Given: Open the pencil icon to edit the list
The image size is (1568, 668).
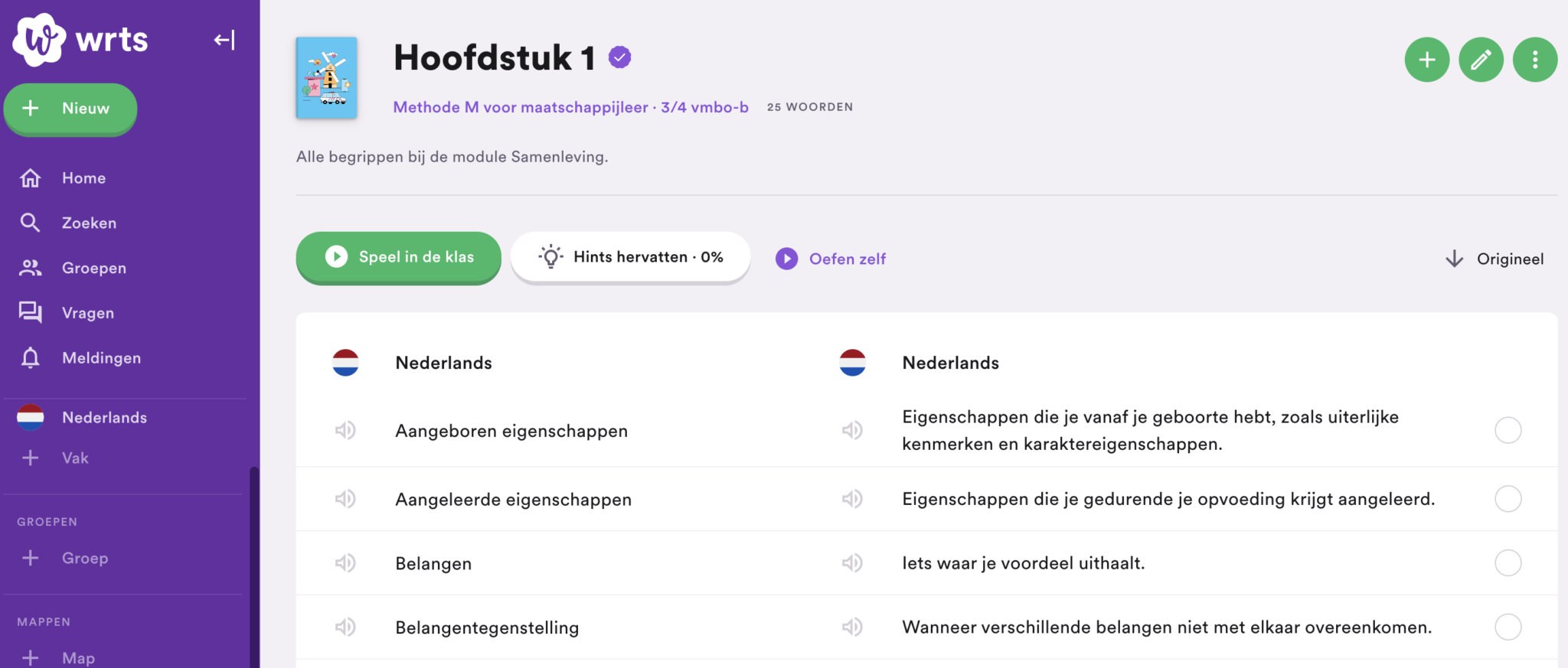Looking at the screenshot, I should pyautogui.click(x=1481, y=59).
